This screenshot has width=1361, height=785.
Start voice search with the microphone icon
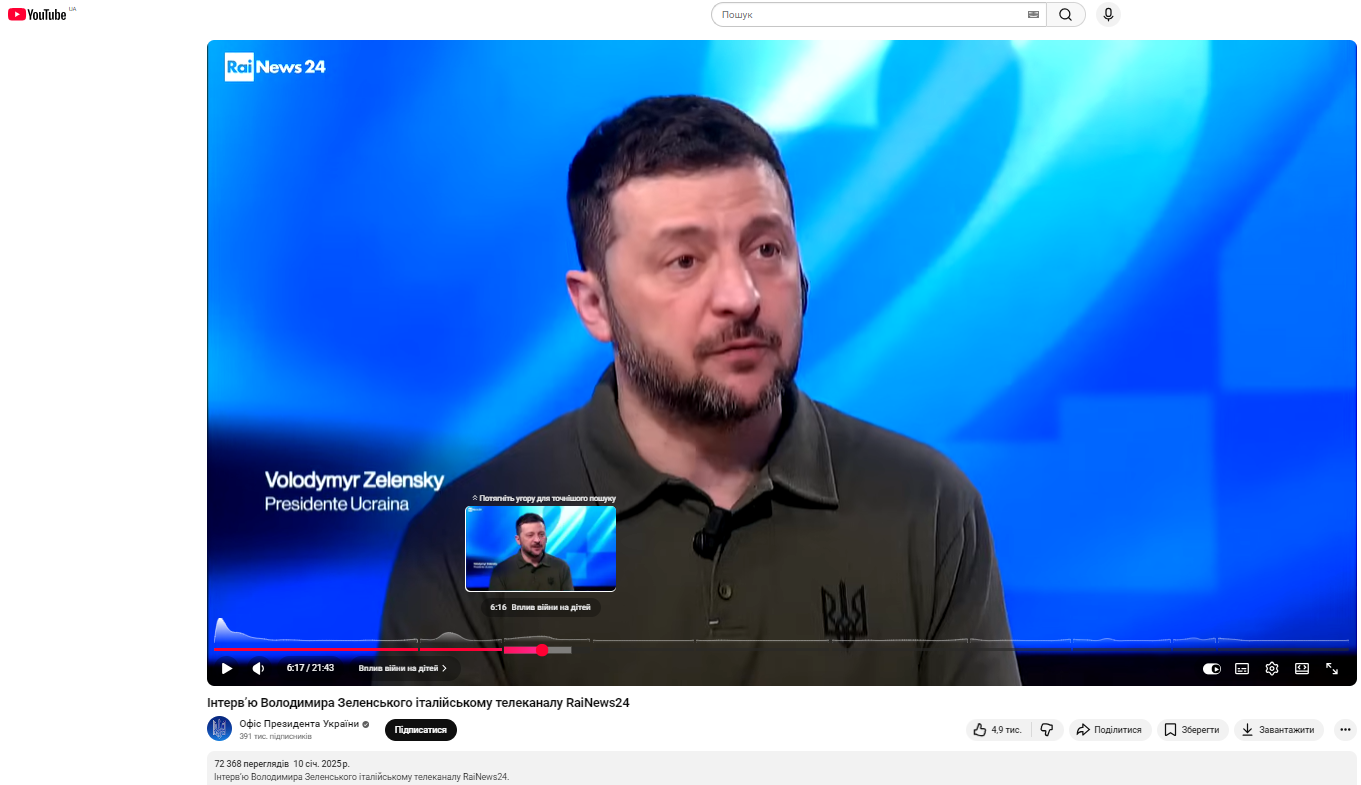point(1107,14)
